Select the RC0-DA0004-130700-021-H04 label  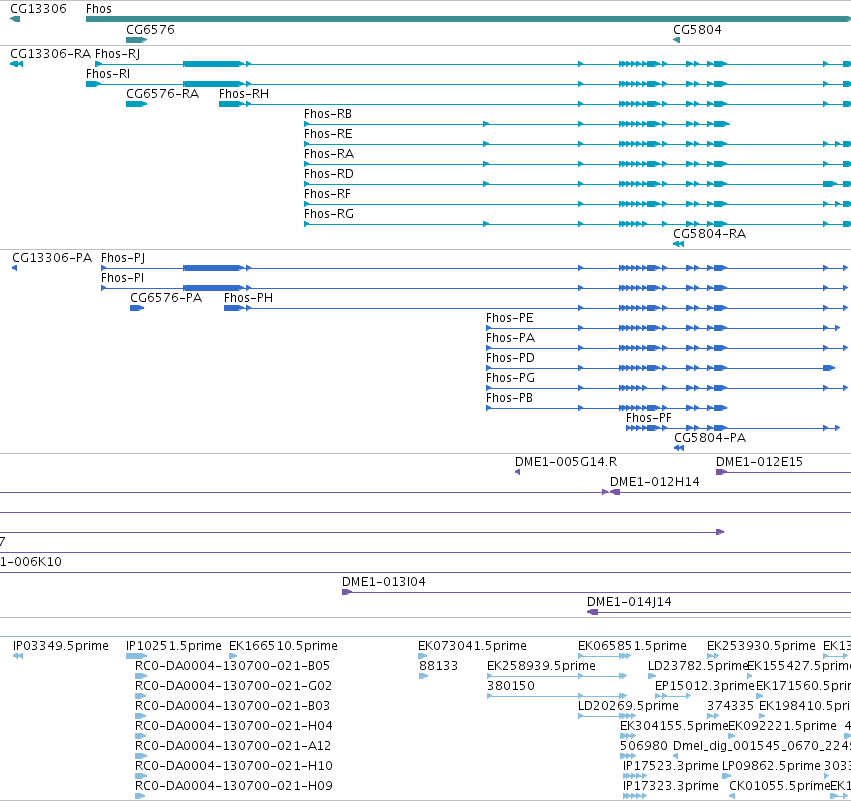point(234,726)
